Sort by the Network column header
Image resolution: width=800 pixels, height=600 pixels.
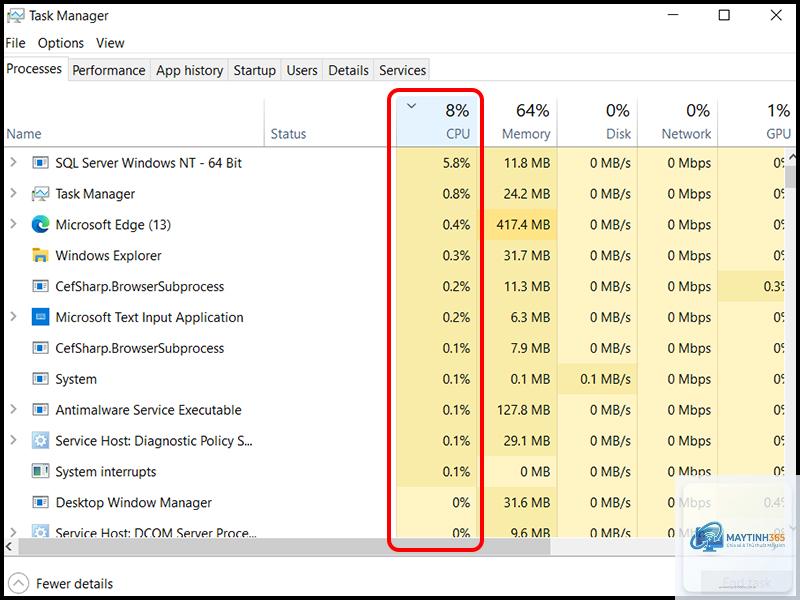pos(678,121)
